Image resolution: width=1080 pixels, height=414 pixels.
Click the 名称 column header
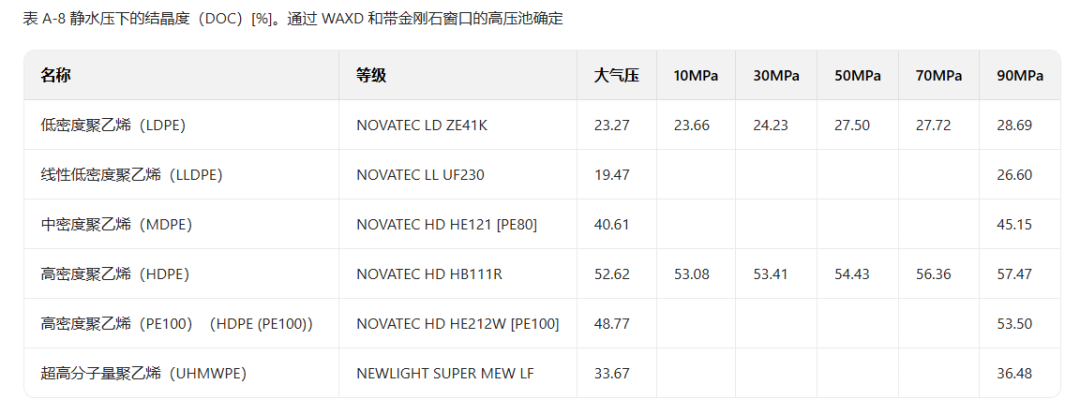pyautogui.click(x=55, y=76)
